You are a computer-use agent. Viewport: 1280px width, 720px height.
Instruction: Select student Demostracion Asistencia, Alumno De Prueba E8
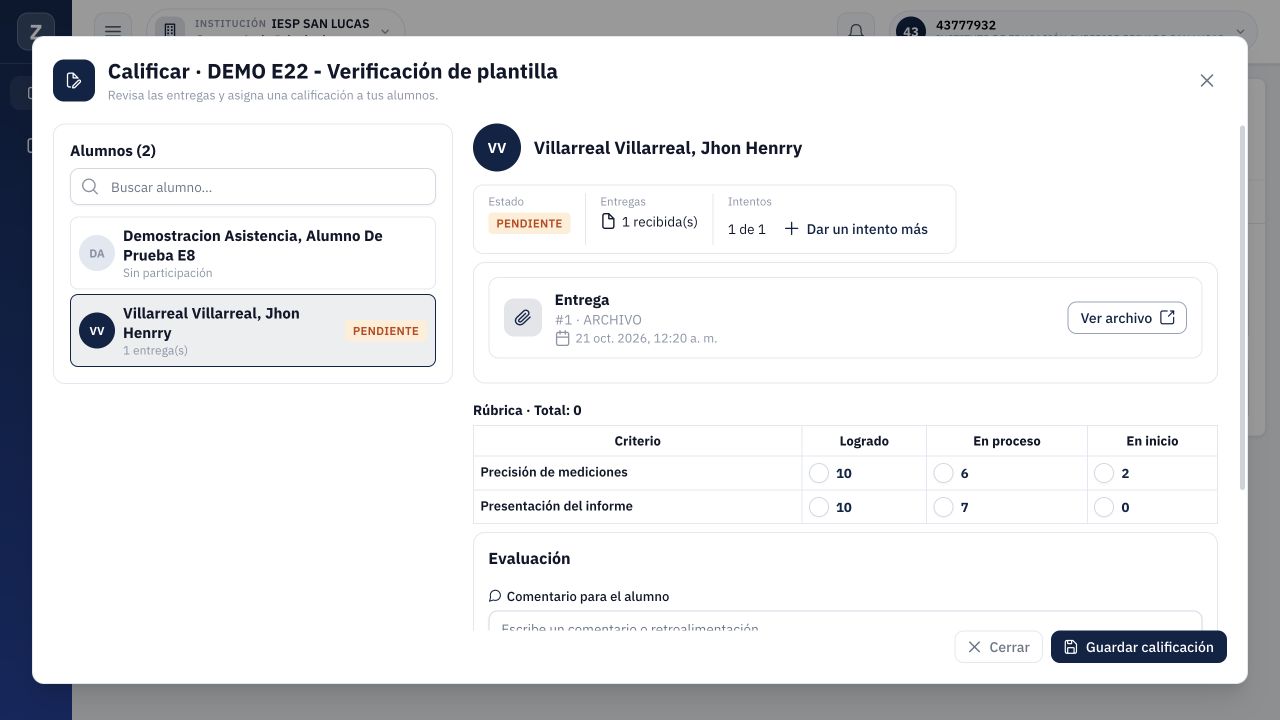point(253,253)
